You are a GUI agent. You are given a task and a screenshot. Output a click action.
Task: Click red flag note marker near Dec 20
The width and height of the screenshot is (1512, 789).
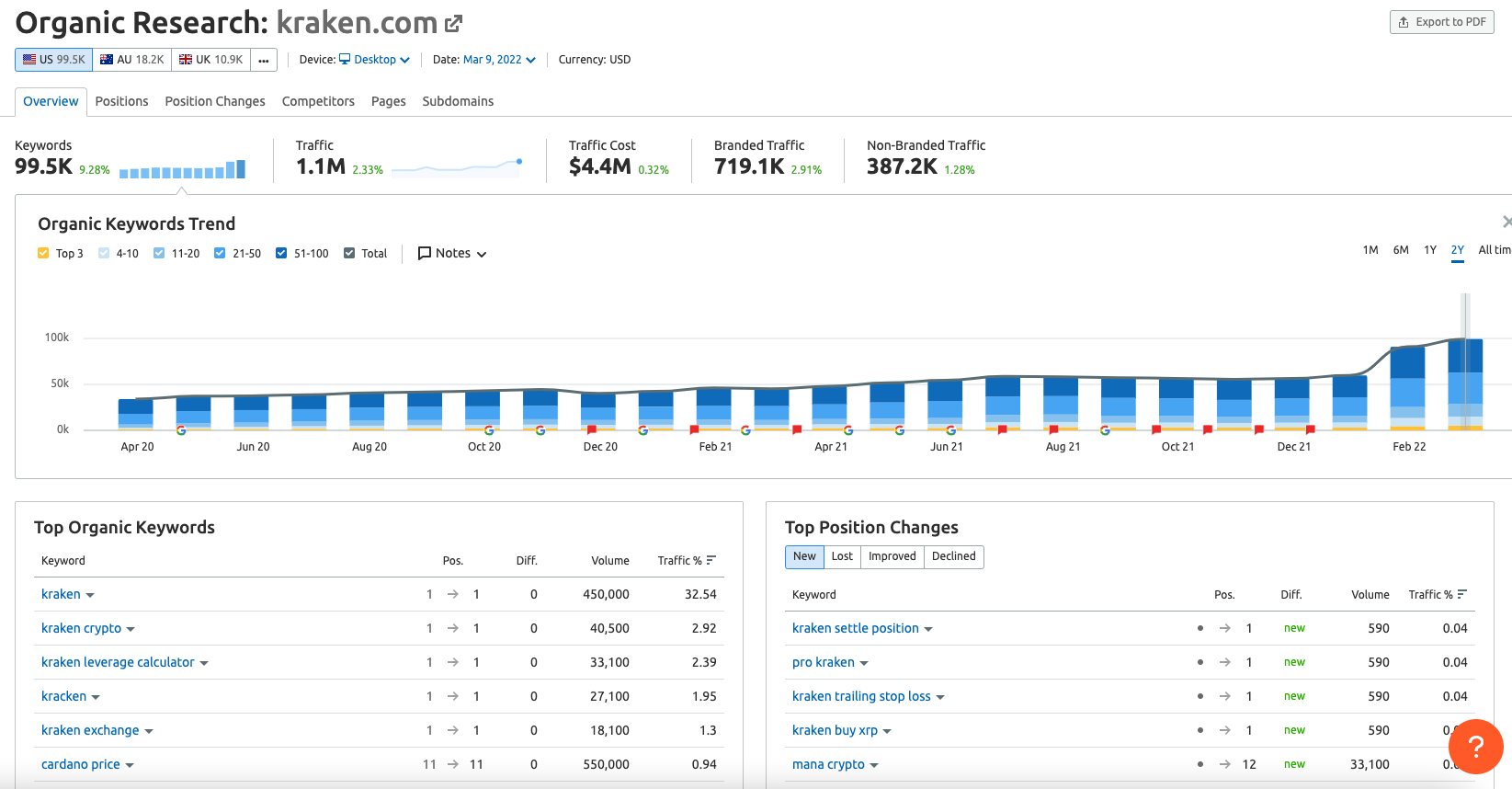pyautogui.click(x=592, y=429)
